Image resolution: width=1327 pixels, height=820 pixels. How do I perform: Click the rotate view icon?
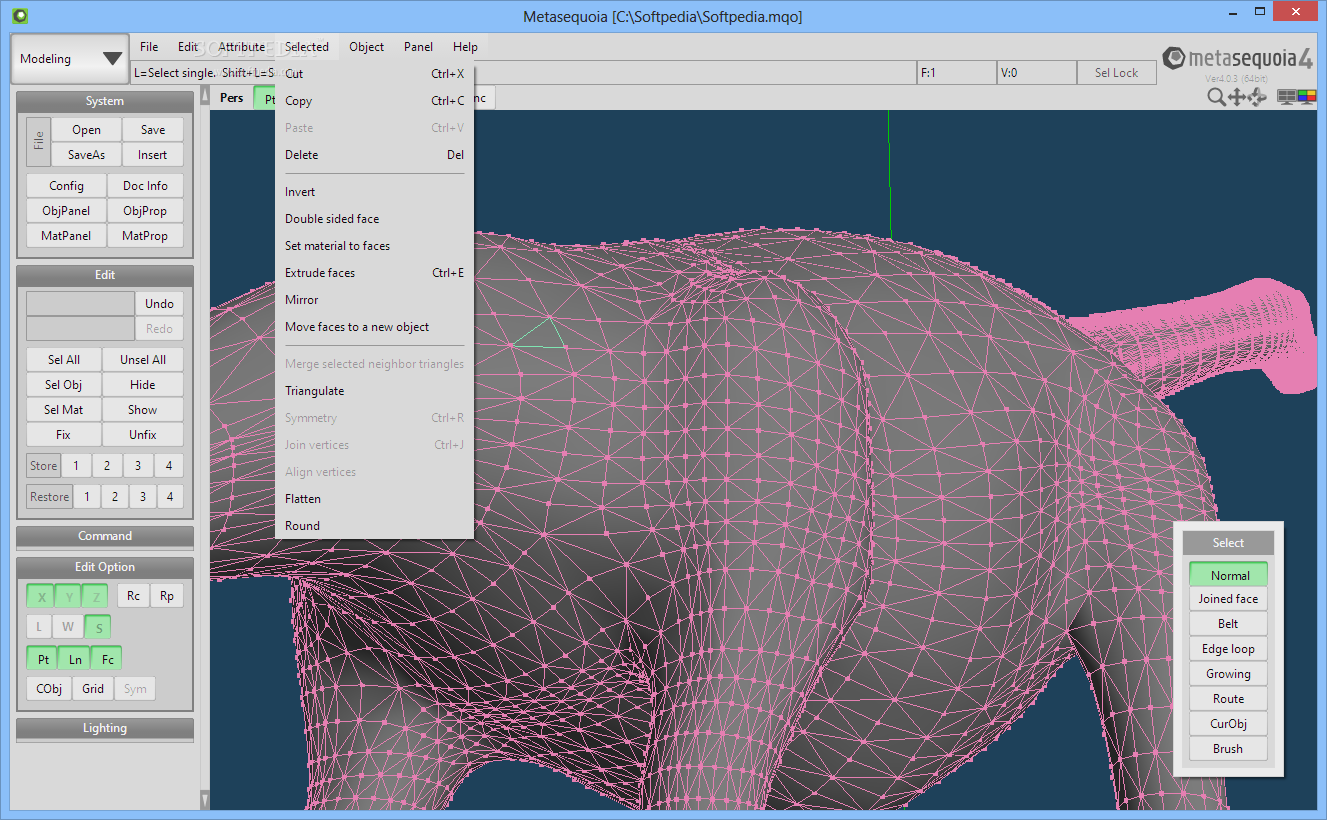(1257, 97)
